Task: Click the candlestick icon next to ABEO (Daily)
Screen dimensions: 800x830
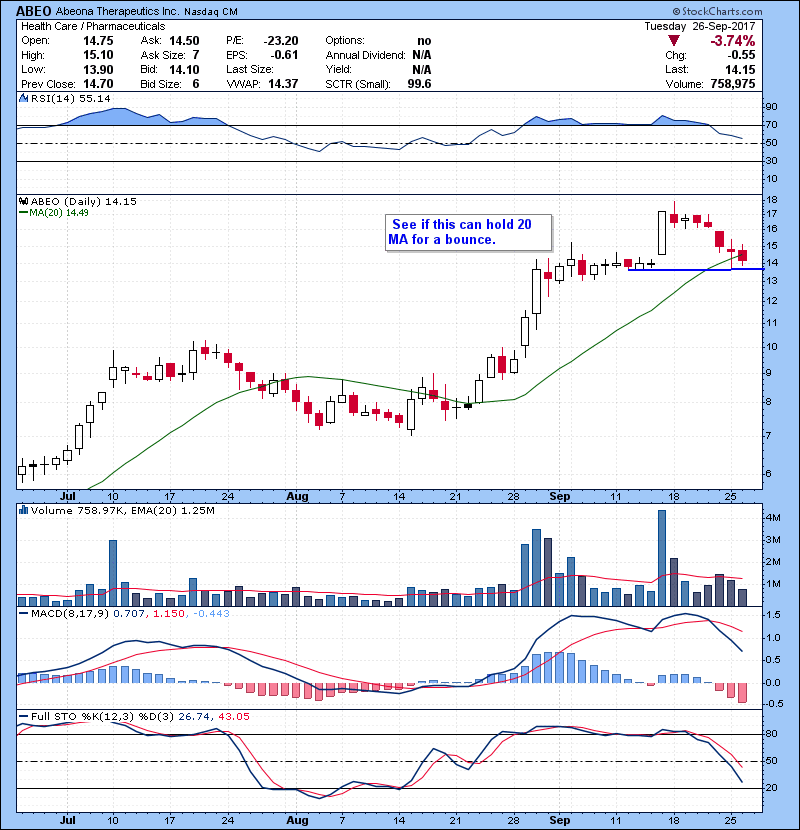Action: point(23,201)
